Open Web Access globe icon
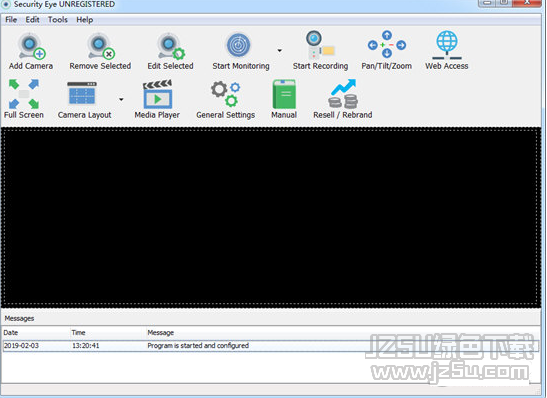This screenshot has width=547, height=398. pyautogui.click(x=447, y=45)
